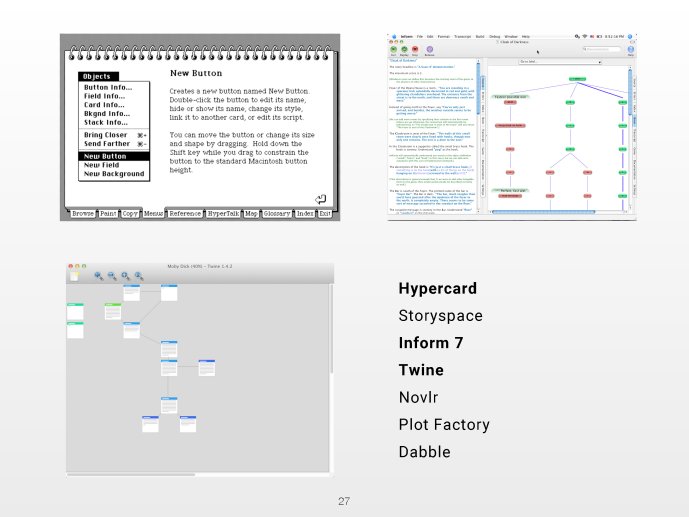Switch to the Paint tab in HyperCard

tap(108, 213)
